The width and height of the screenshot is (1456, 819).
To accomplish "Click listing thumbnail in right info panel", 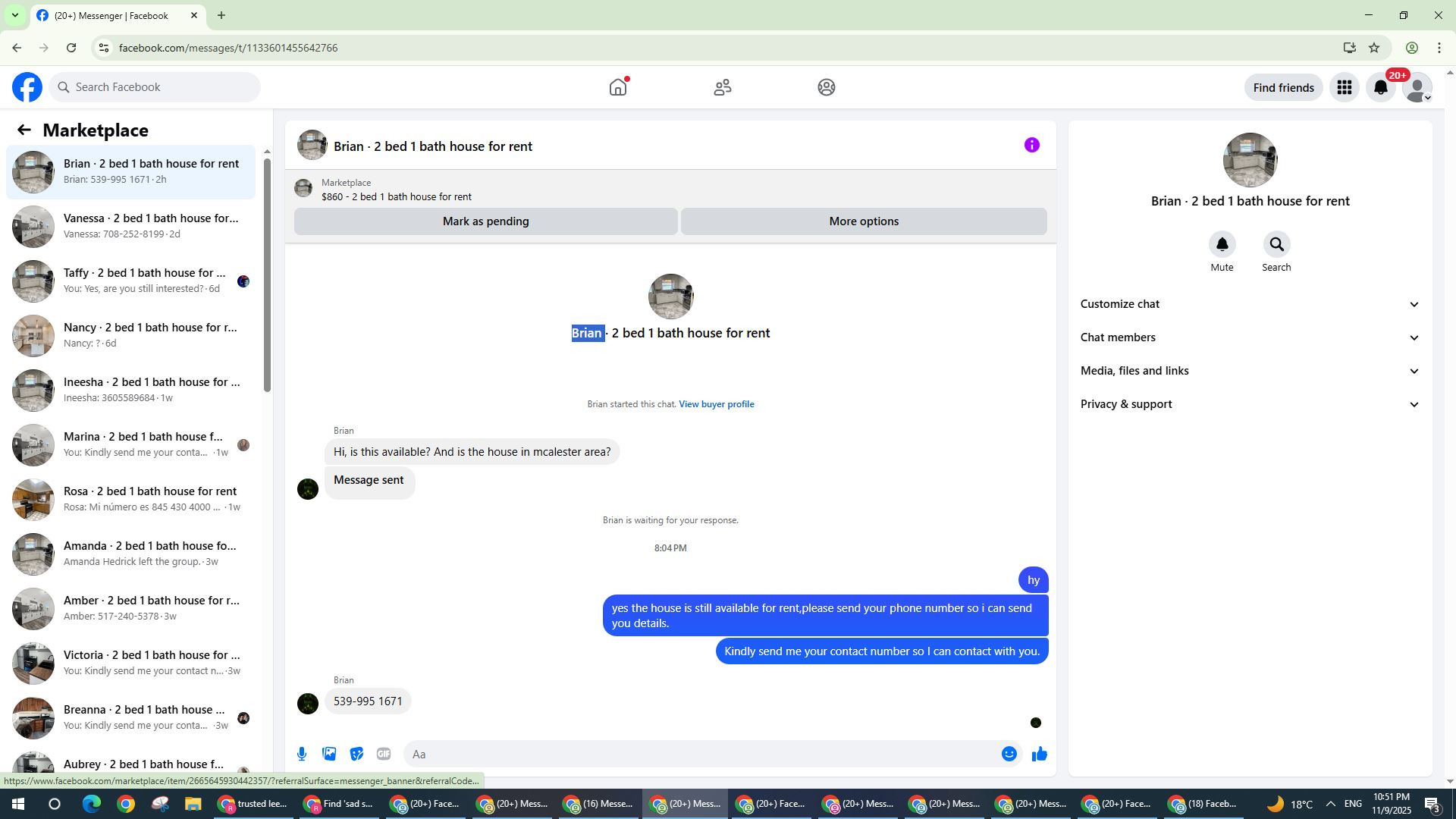I will coord(1250,160).
